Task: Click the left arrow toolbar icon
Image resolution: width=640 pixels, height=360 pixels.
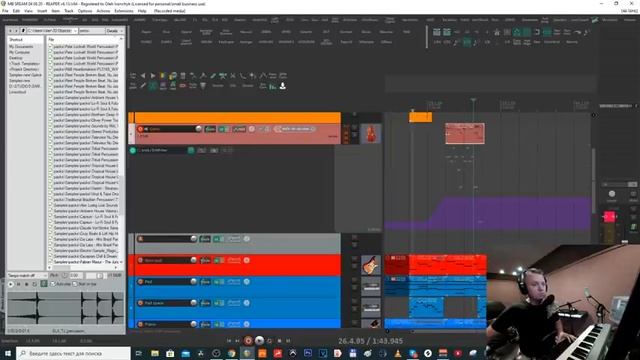Action: (143, 76)
